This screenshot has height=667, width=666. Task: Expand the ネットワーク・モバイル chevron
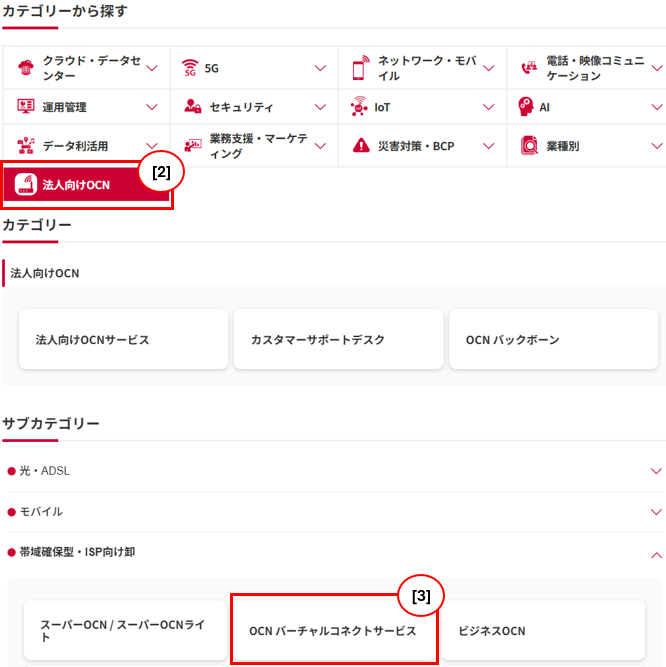[489, 68]
